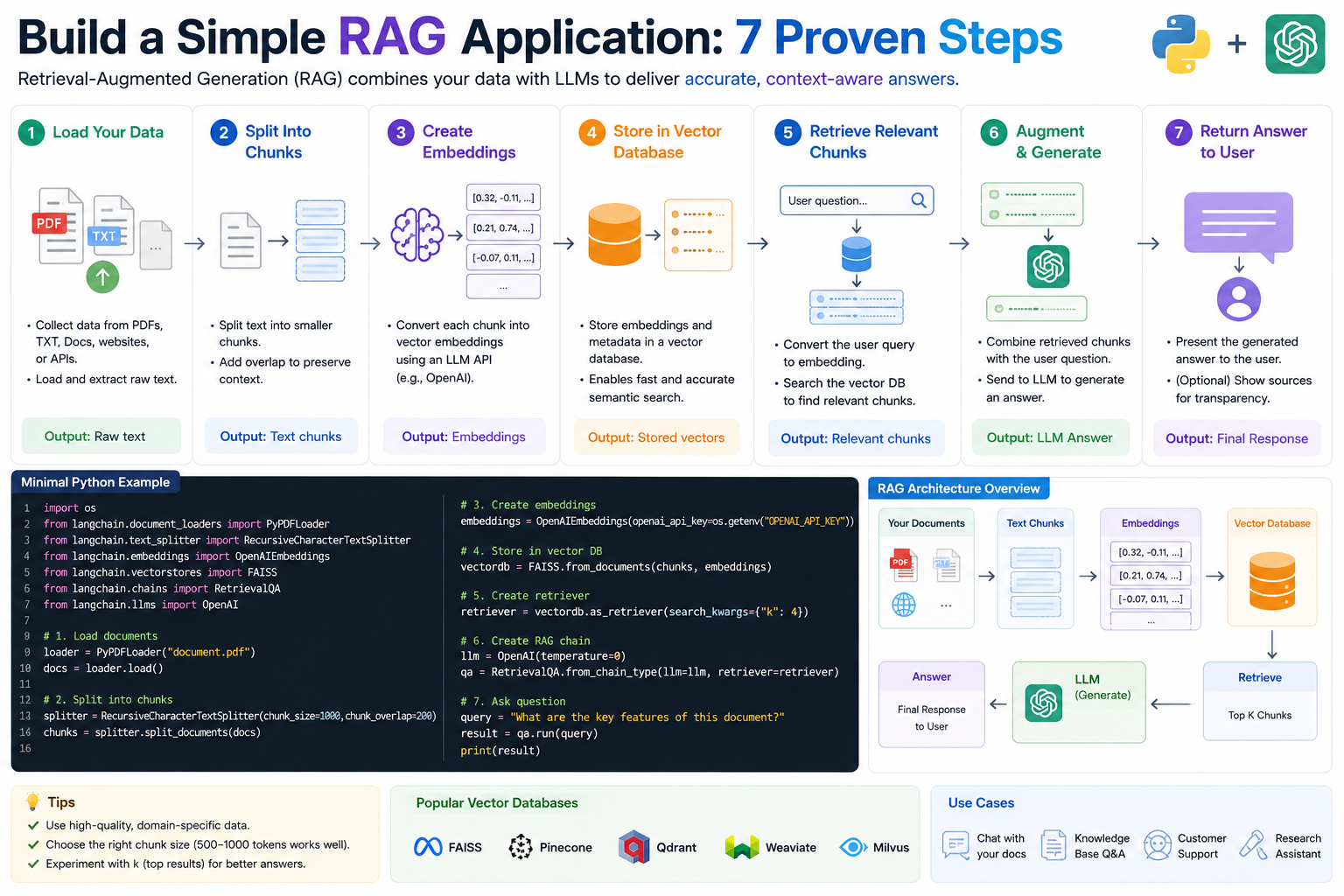Viewport: 1344px width, 896px height.
Task: Click tip "Use high-quality, domain-specific data."
Action: point(148,825)
